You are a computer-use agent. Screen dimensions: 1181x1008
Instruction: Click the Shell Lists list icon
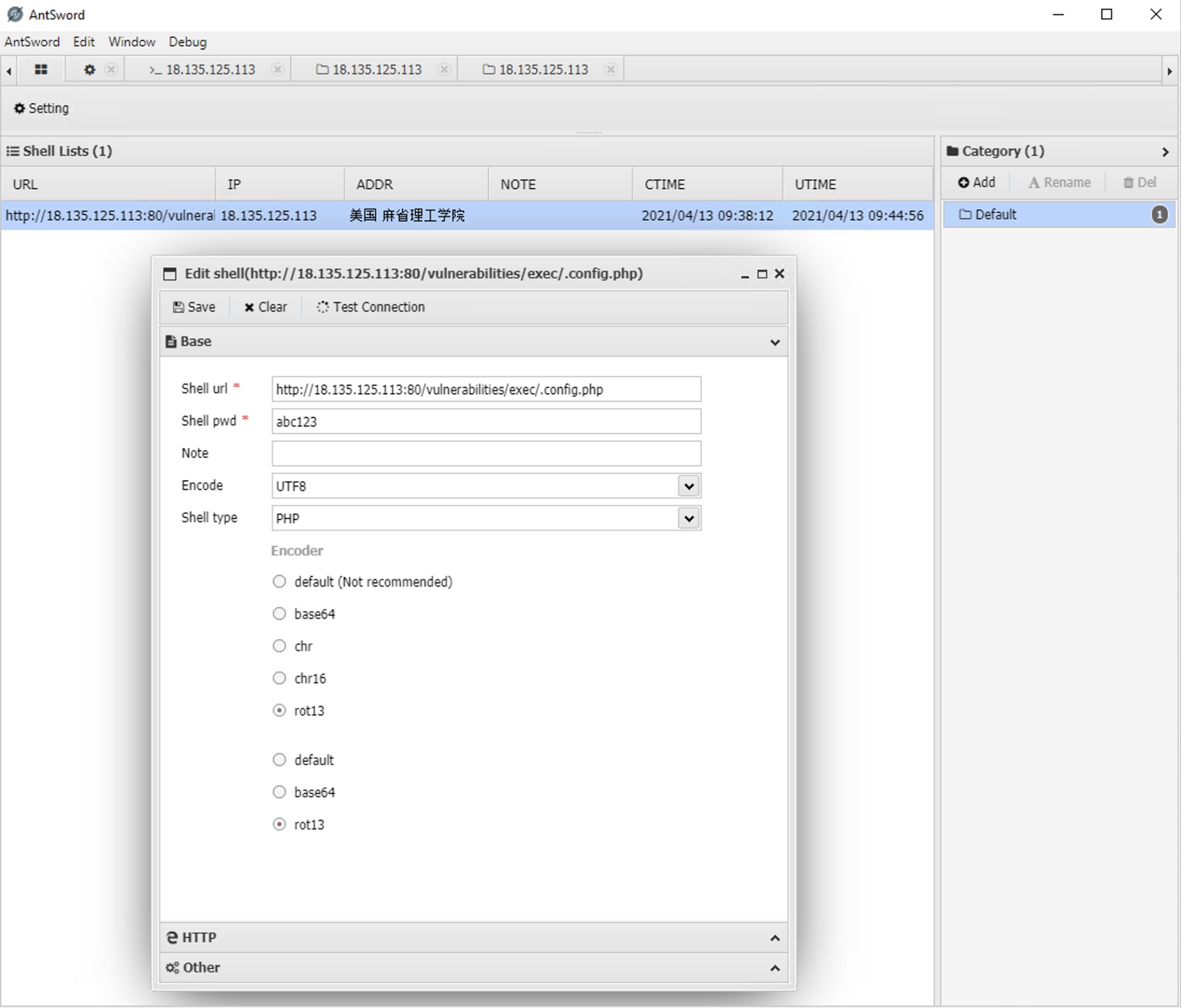coord(13,151)
